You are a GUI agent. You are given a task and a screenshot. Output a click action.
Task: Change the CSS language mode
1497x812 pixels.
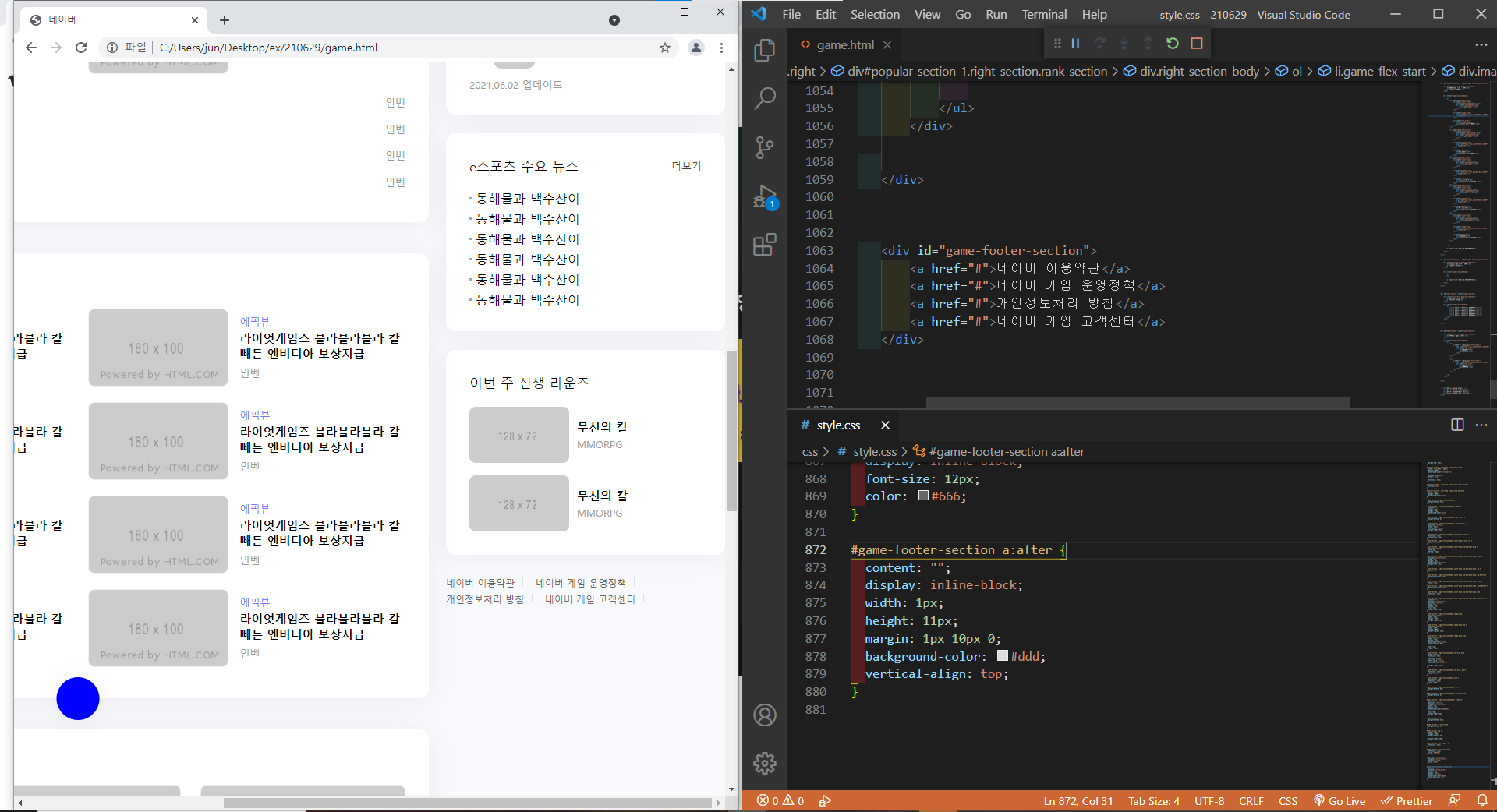(x=1288, y=801)
